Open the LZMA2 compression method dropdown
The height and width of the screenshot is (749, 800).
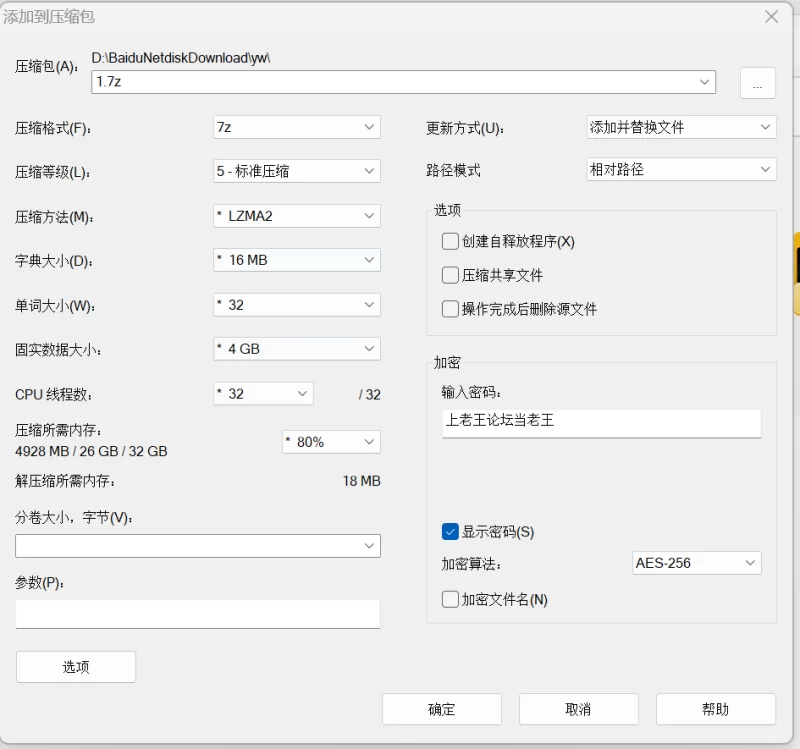[x=297, y=216]
